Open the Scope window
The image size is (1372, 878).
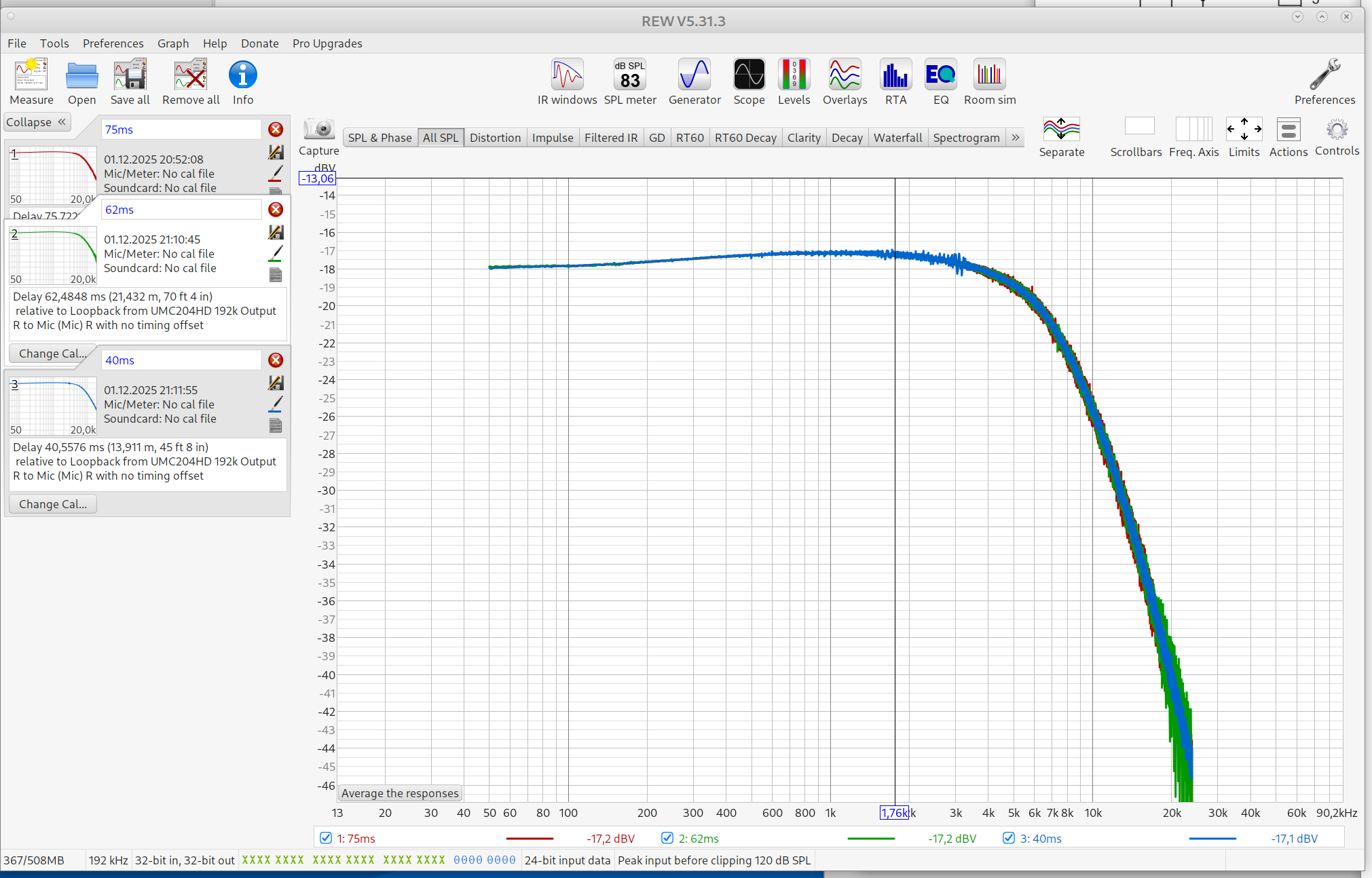[749, 76]
